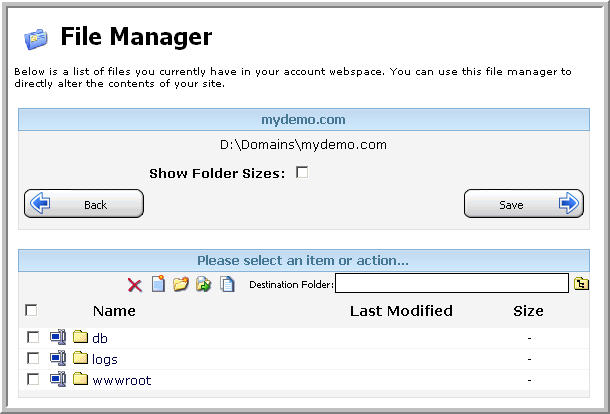The image size is (610, 414).
Task: Click the new file icon
Action: click(x=158, y=284)
